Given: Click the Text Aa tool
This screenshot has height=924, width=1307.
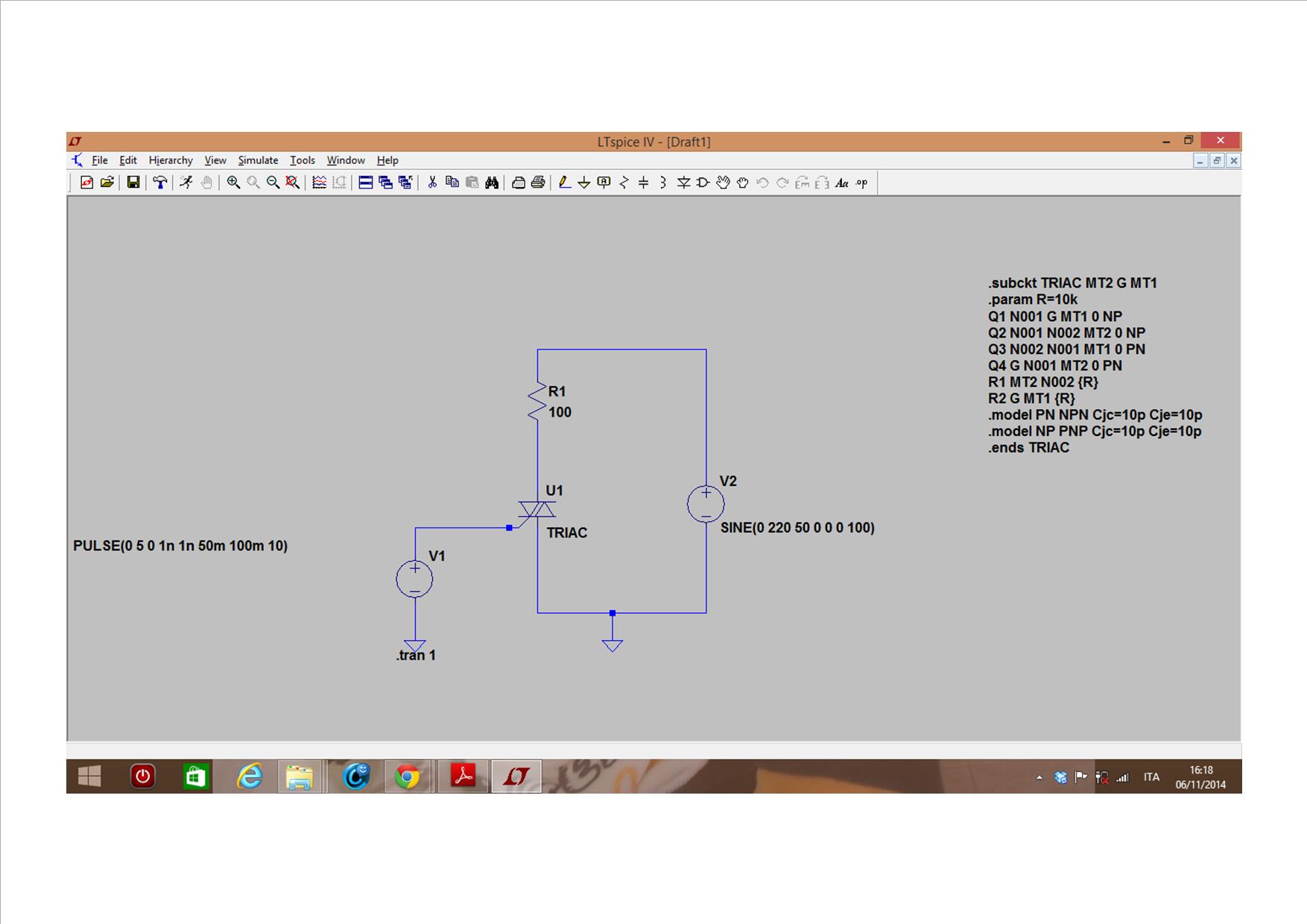Looking at the screenshot, I should (841, 183).
